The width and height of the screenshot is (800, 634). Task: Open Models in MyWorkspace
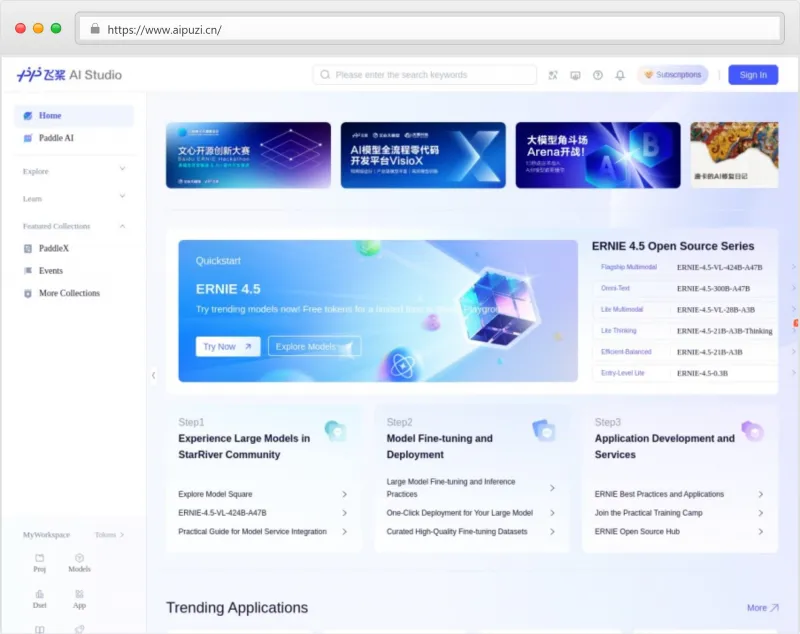point(79,562)
